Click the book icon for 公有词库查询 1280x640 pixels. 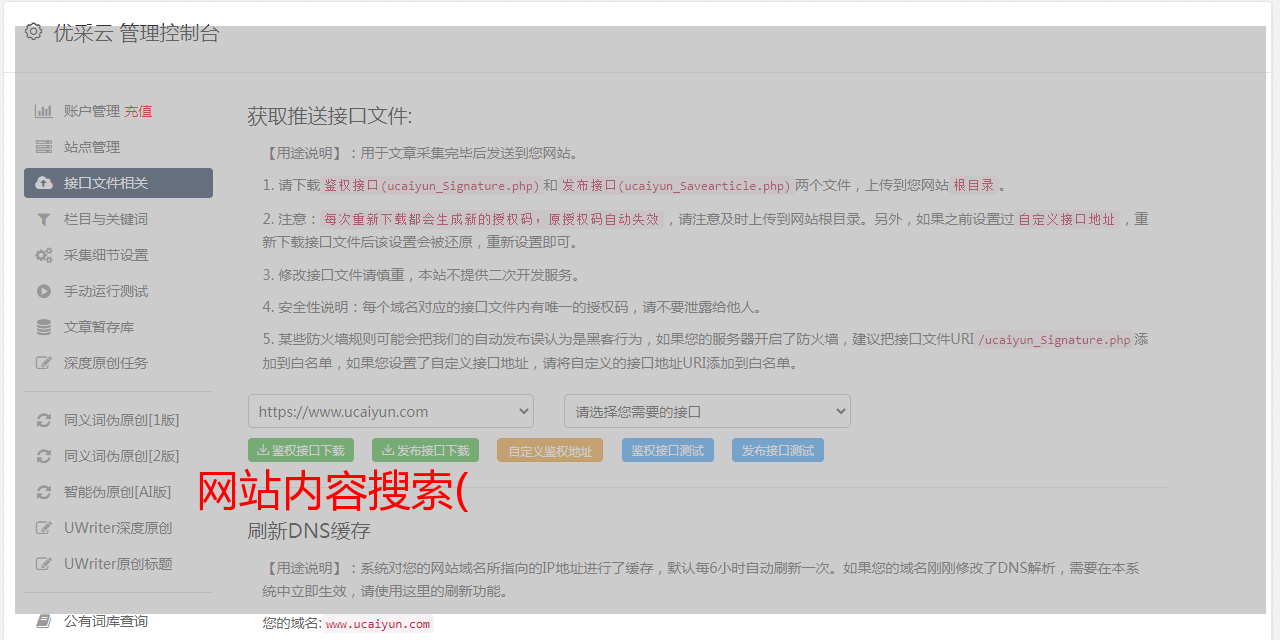pyautogui.click(x=44, y=621)
